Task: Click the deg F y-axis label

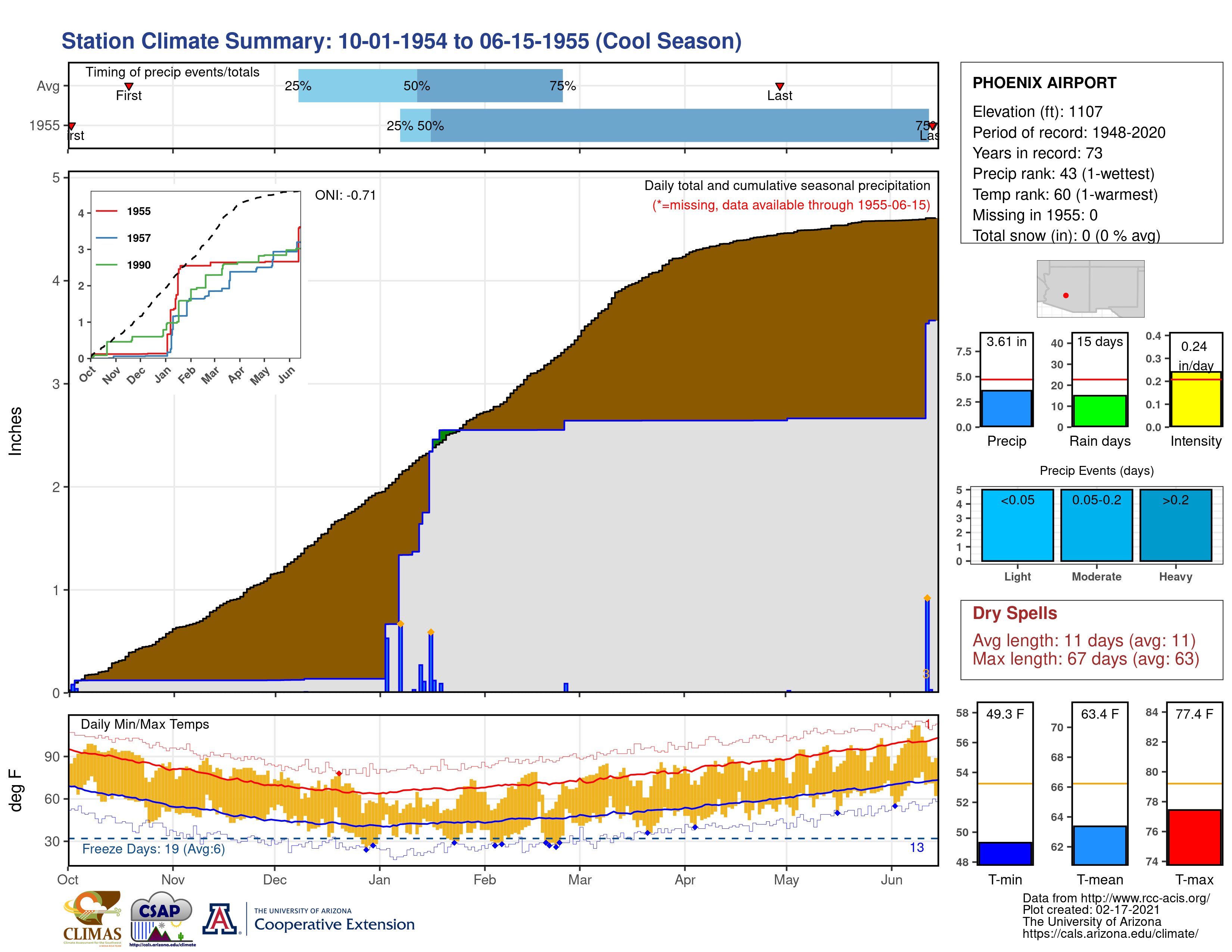Action: [15, 790]
